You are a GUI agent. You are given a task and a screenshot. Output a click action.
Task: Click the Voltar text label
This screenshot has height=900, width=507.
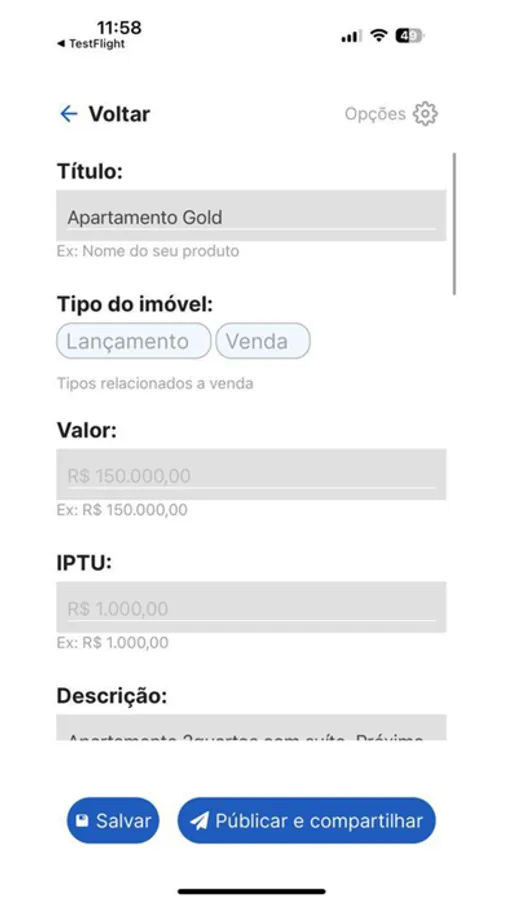119,114
